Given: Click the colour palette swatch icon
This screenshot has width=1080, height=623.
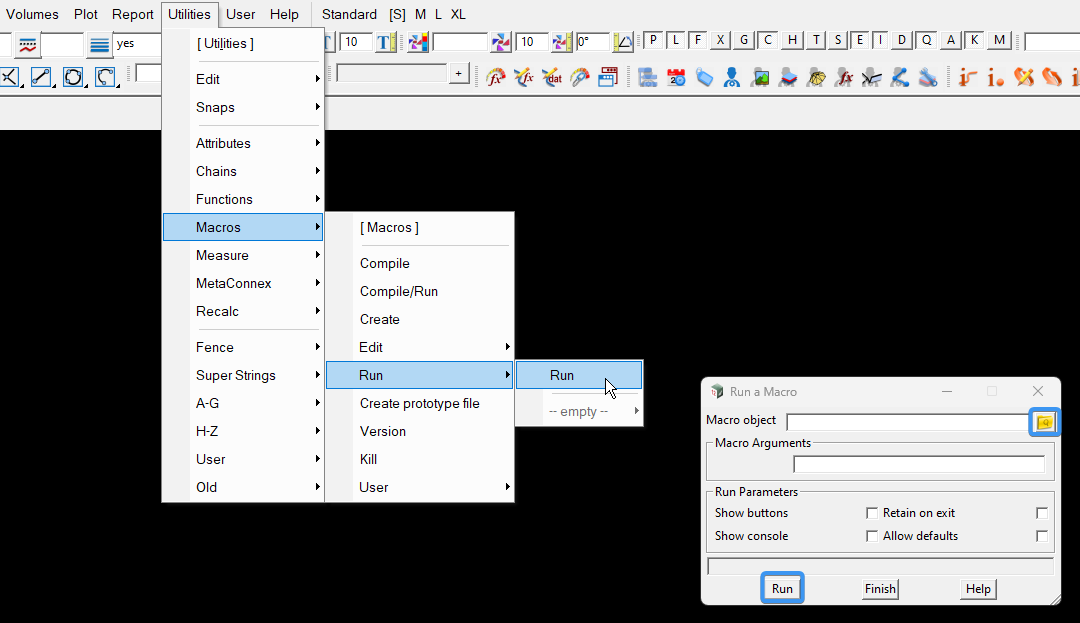Looking at the screenshot, I should tap(418, 42).
